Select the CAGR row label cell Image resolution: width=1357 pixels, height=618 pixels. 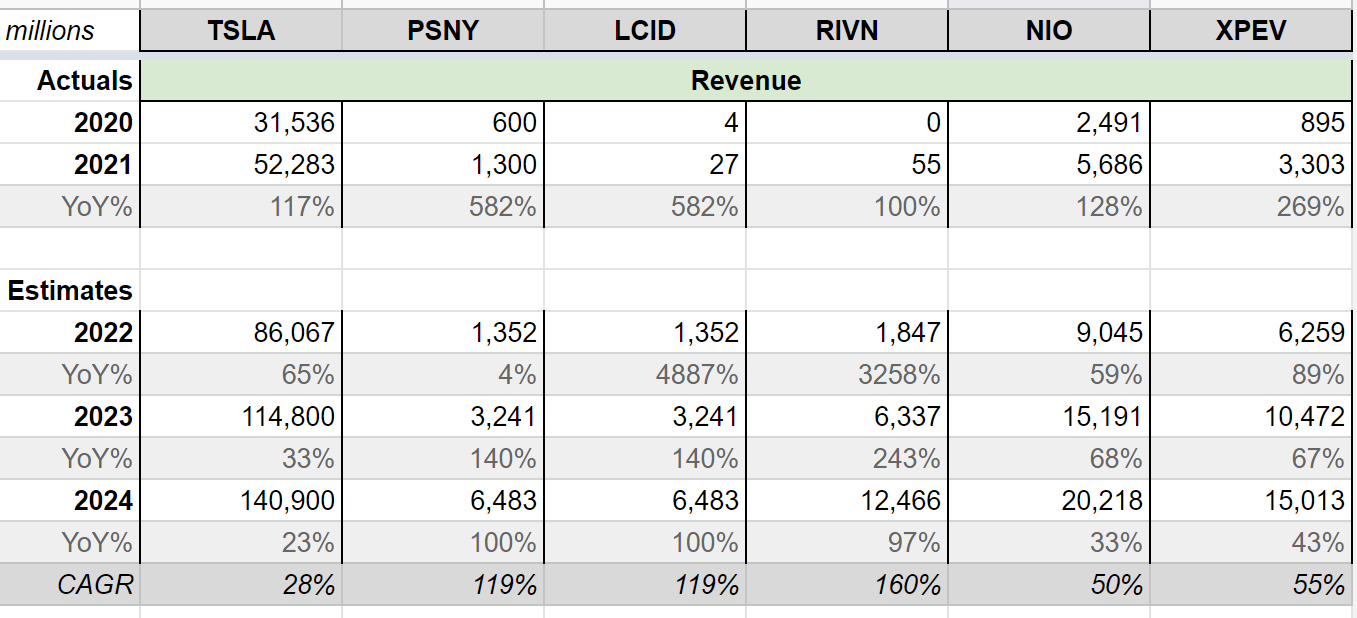pos(70,584)
